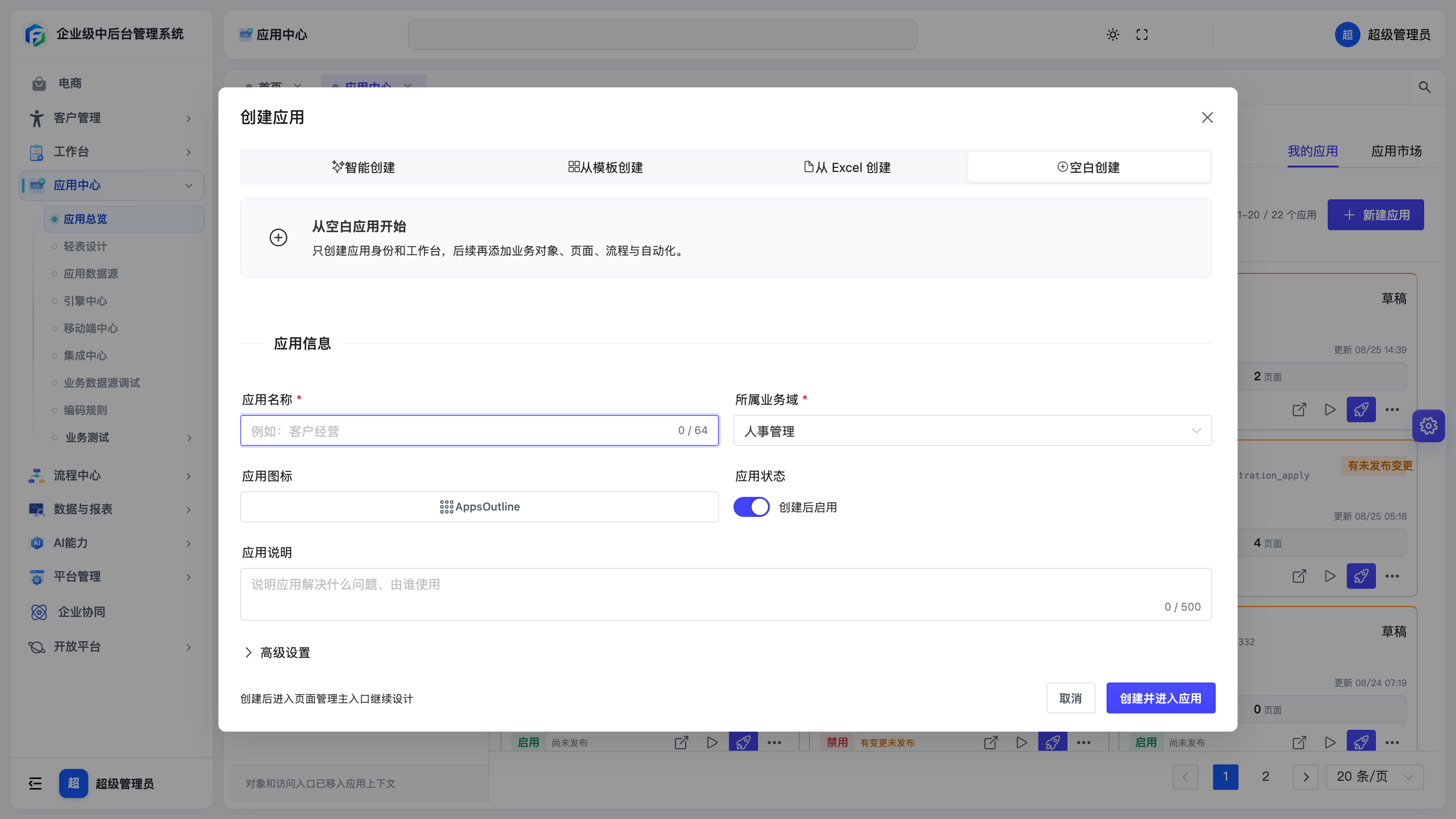Open externally the app updated 08/25 14:39

pyautogui.click(x=1299, y=409)
